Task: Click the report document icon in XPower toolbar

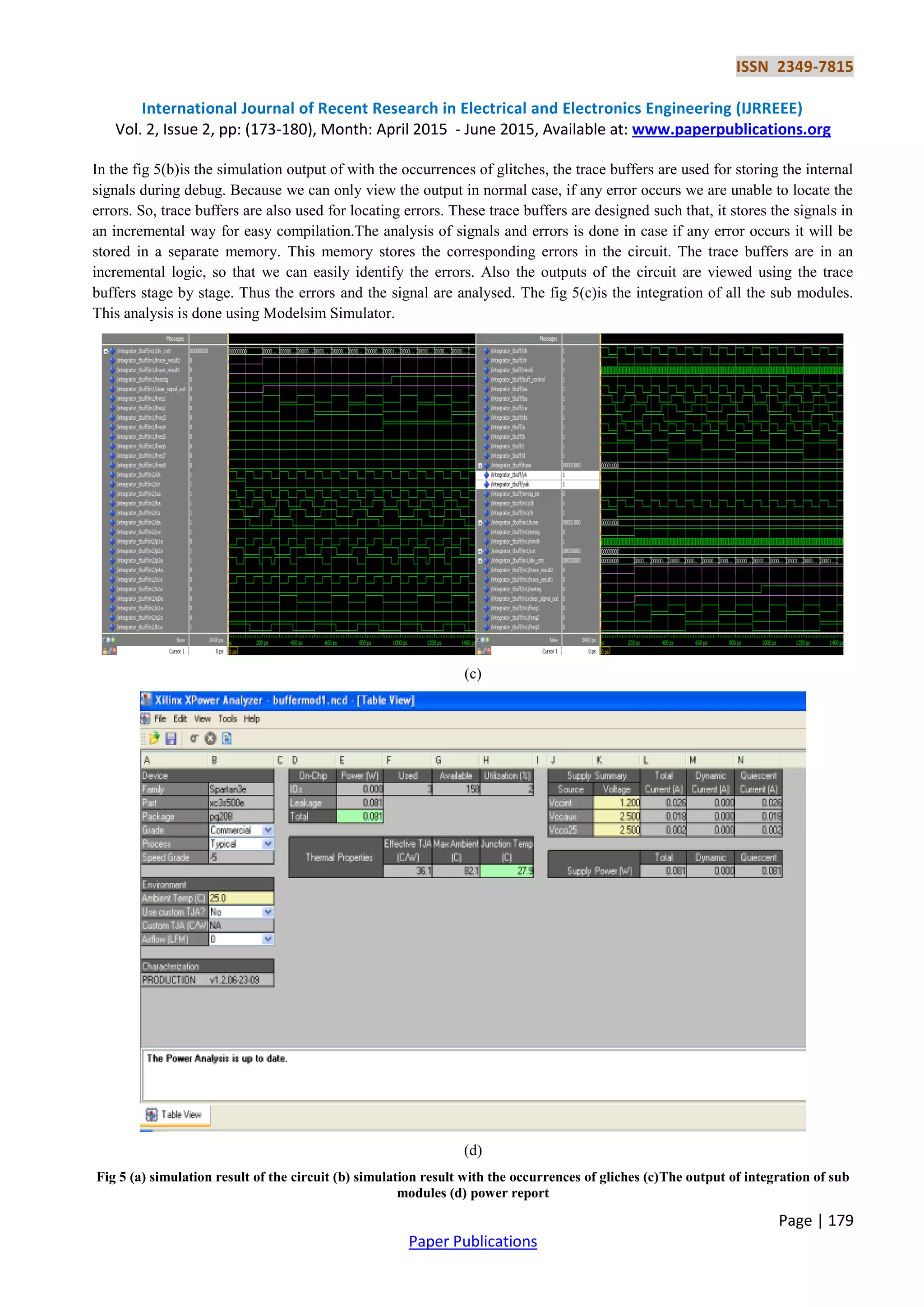Action: 226,739
